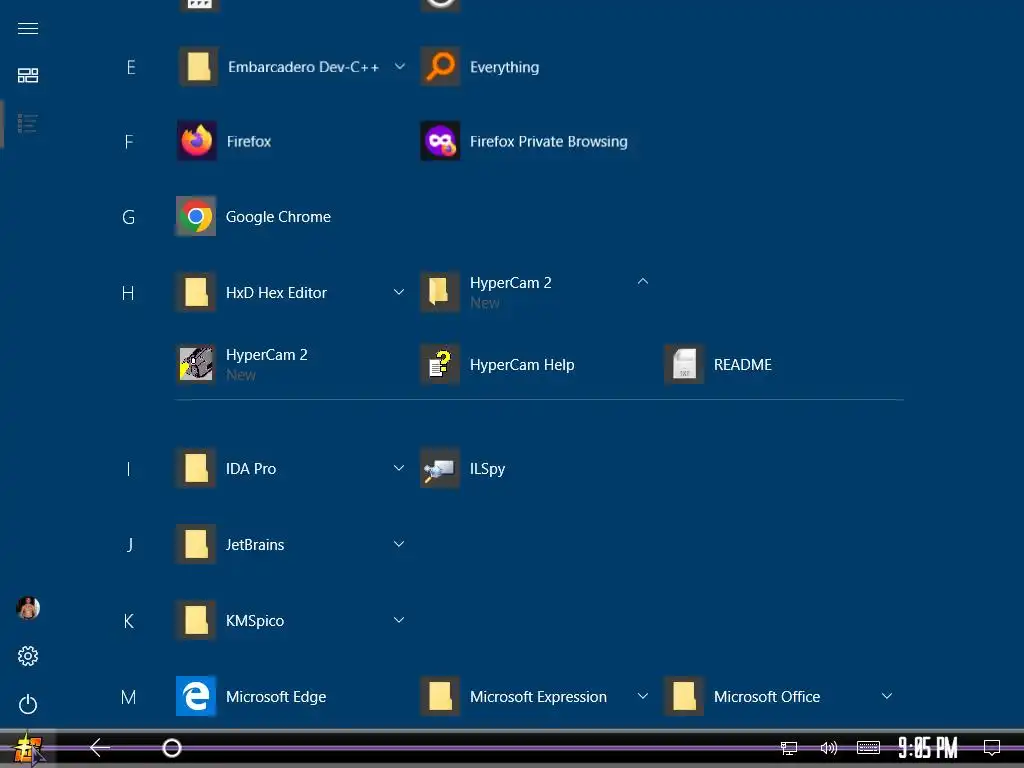Open the user account picture
Image resolution: width=1024 pixels, height=768 pixels.
point(28,608)
